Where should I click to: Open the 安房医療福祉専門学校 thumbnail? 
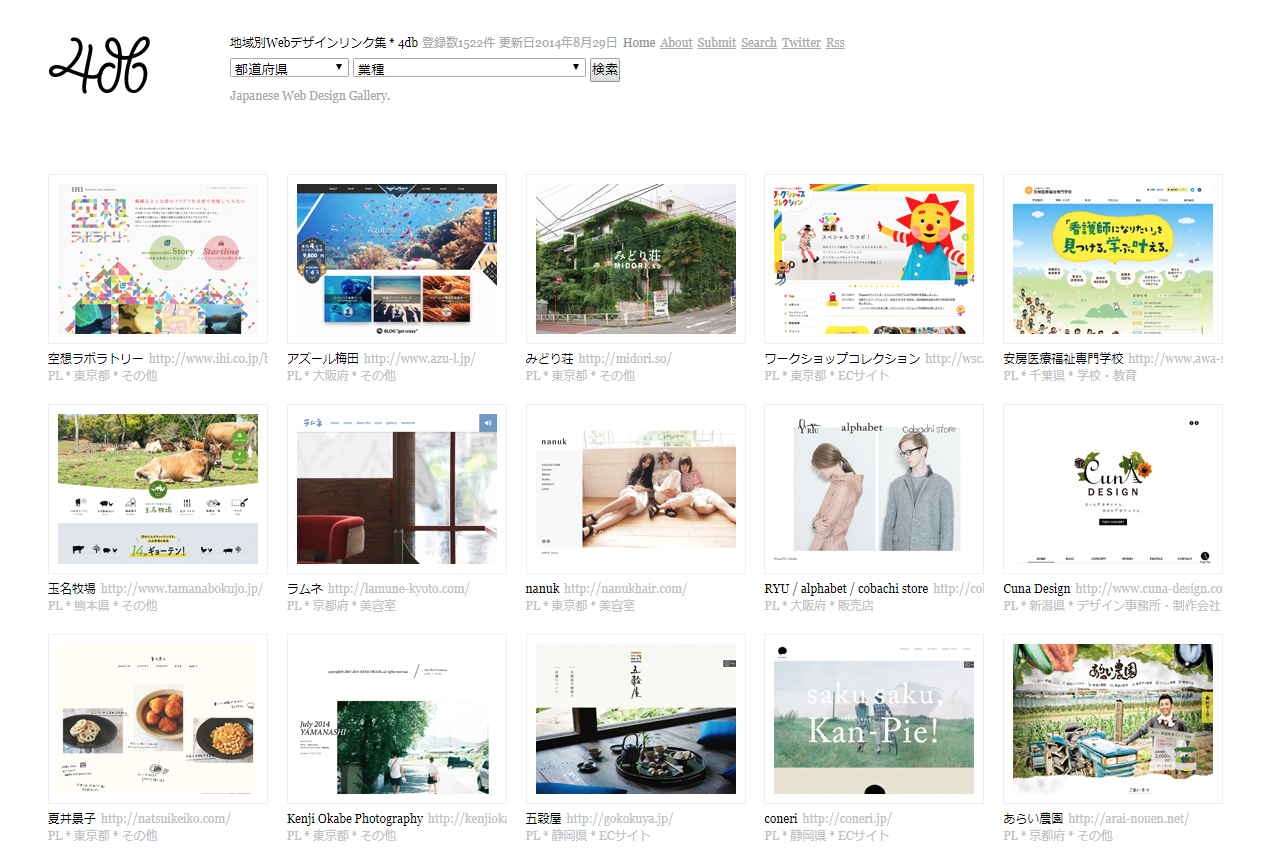[1113, 259]
